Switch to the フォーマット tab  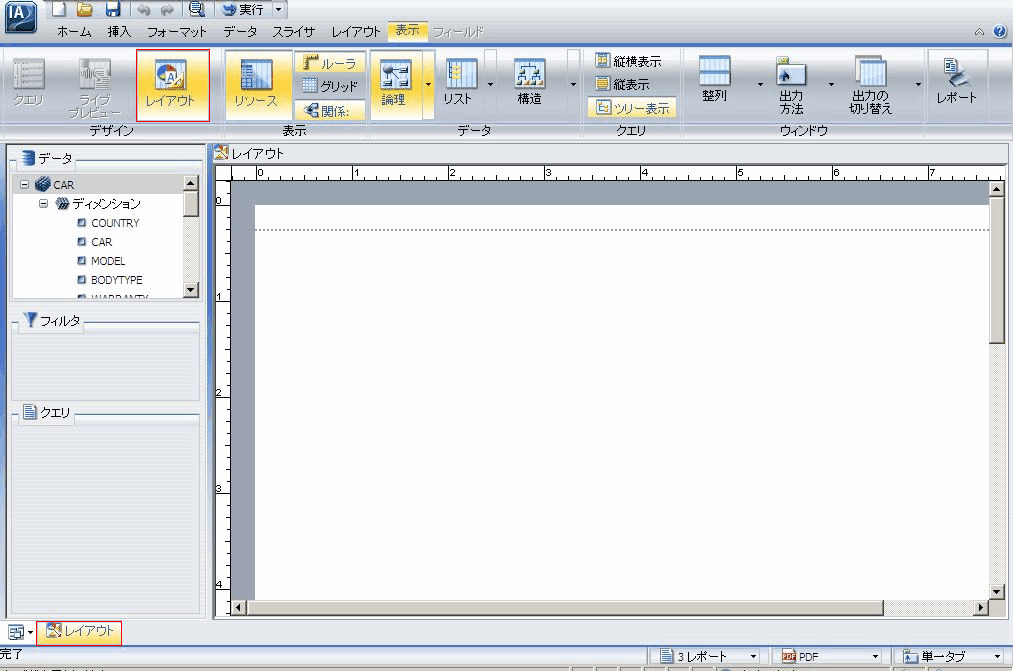pyautogui.click(x=176, y=32)
